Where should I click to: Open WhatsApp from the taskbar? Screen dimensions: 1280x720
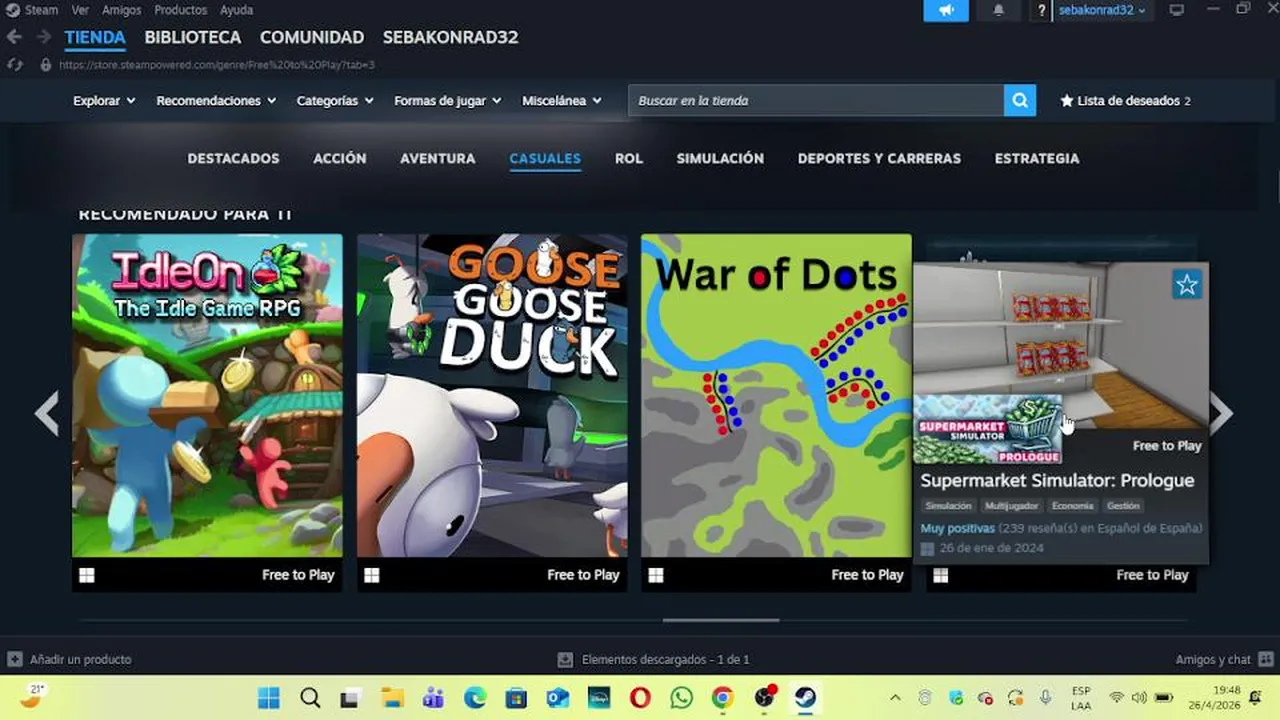click(x=681, y=698)
